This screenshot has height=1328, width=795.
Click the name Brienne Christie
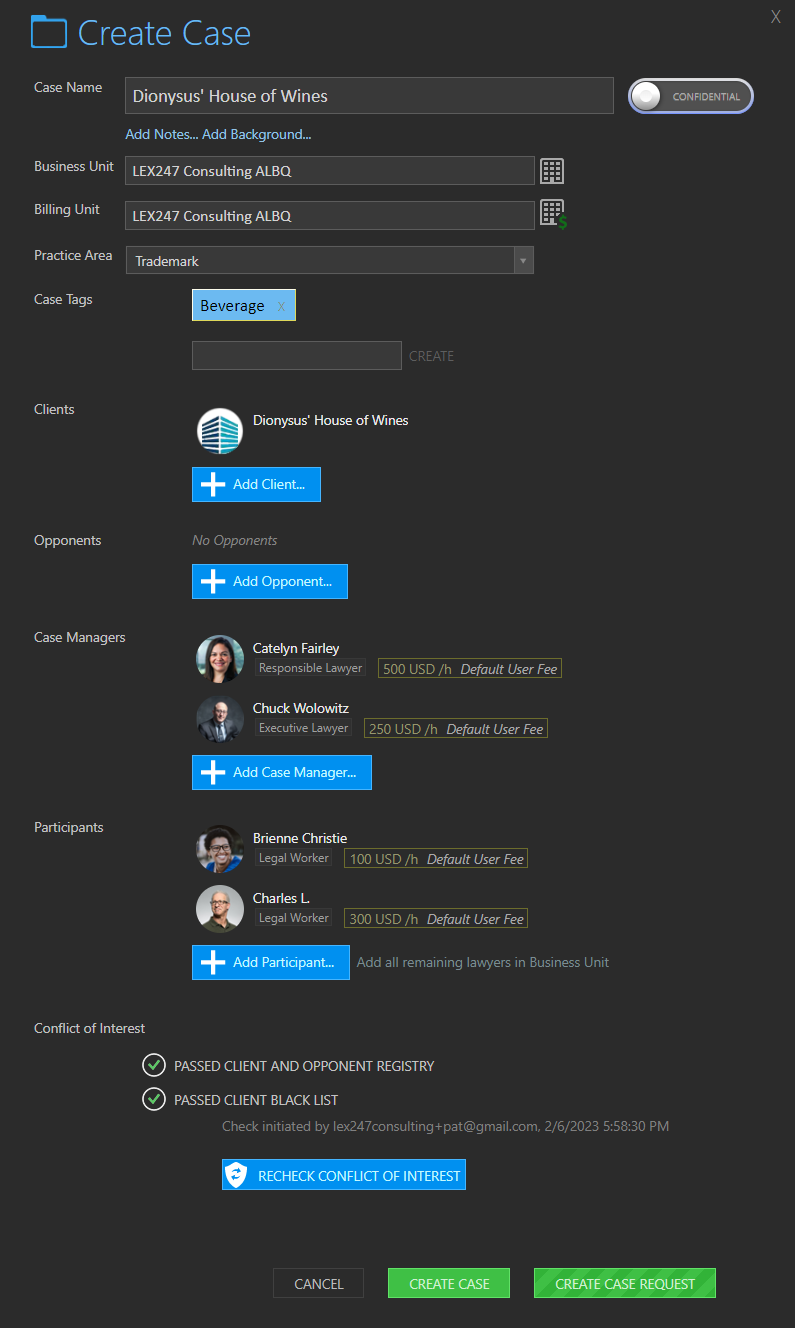point(300,838)
